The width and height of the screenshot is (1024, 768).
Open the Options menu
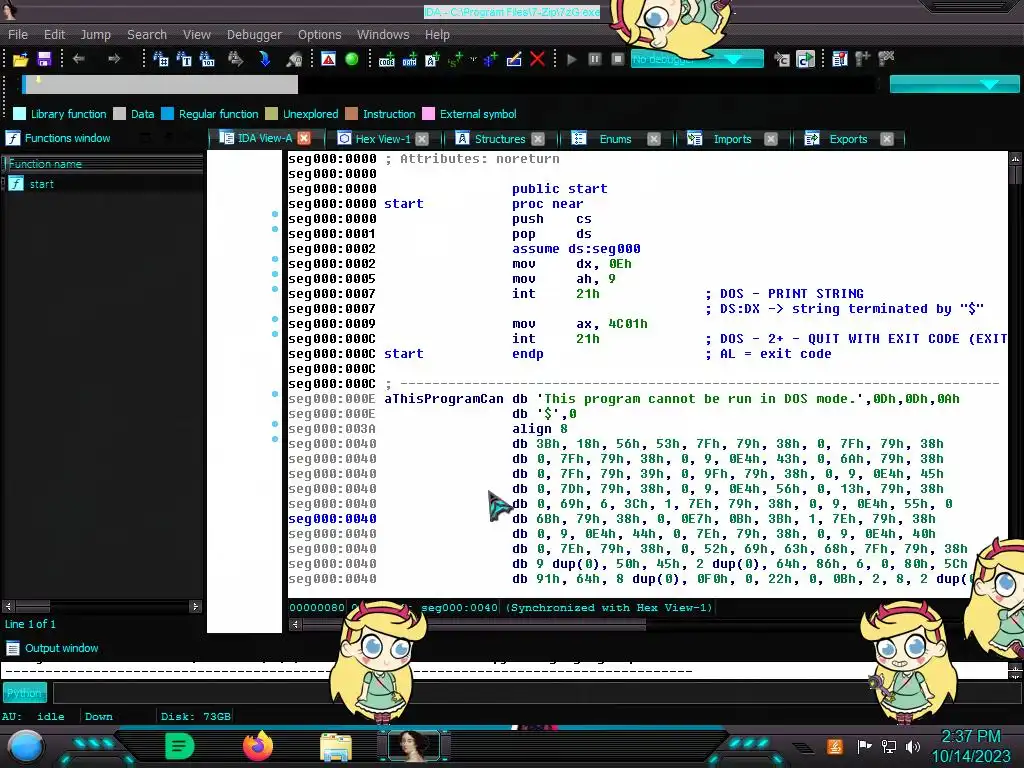tap(319, 35)
